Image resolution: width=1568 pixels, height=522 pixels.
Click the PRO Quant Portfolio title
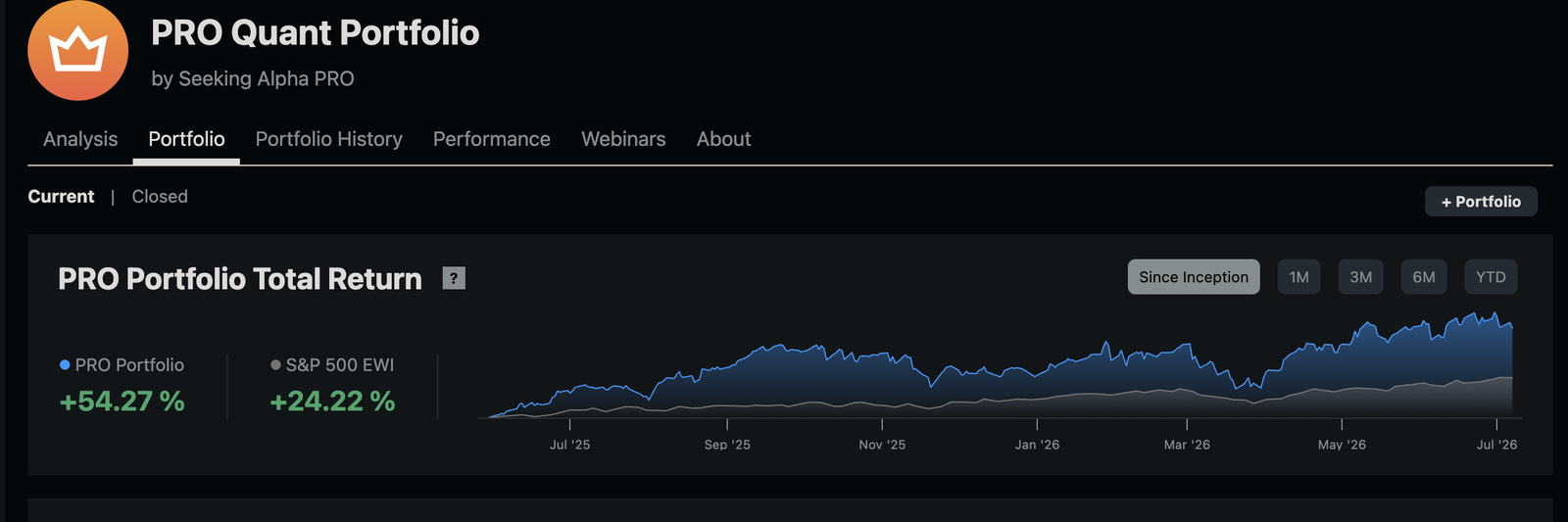coord(315,33)
